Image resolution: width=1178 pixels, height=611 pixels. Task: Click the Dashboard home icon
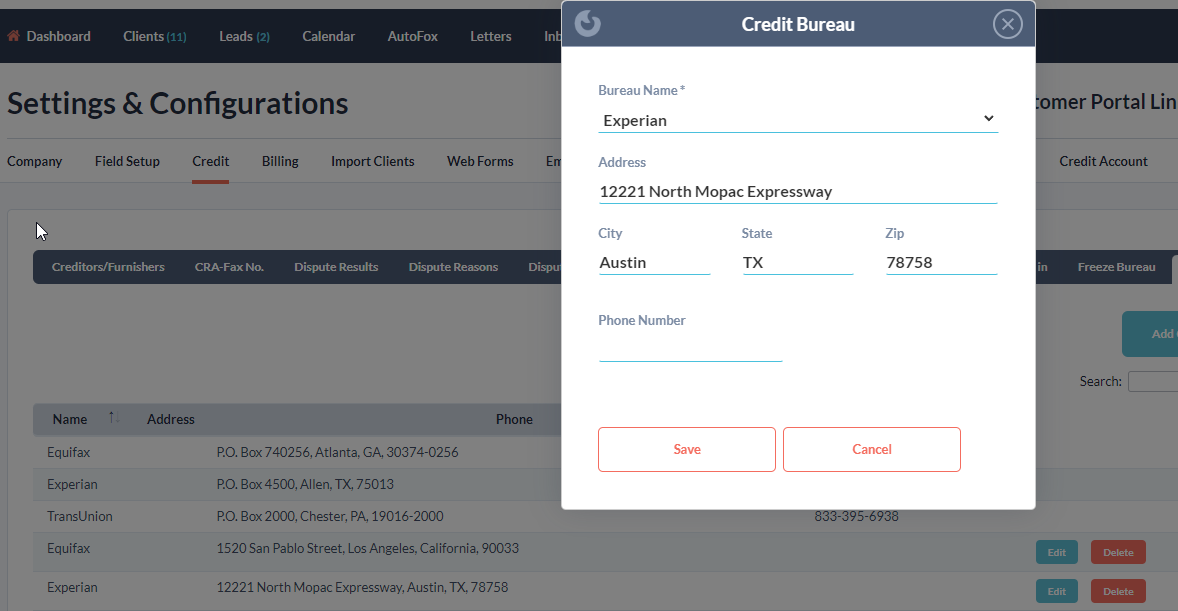[x=14, y=36]
